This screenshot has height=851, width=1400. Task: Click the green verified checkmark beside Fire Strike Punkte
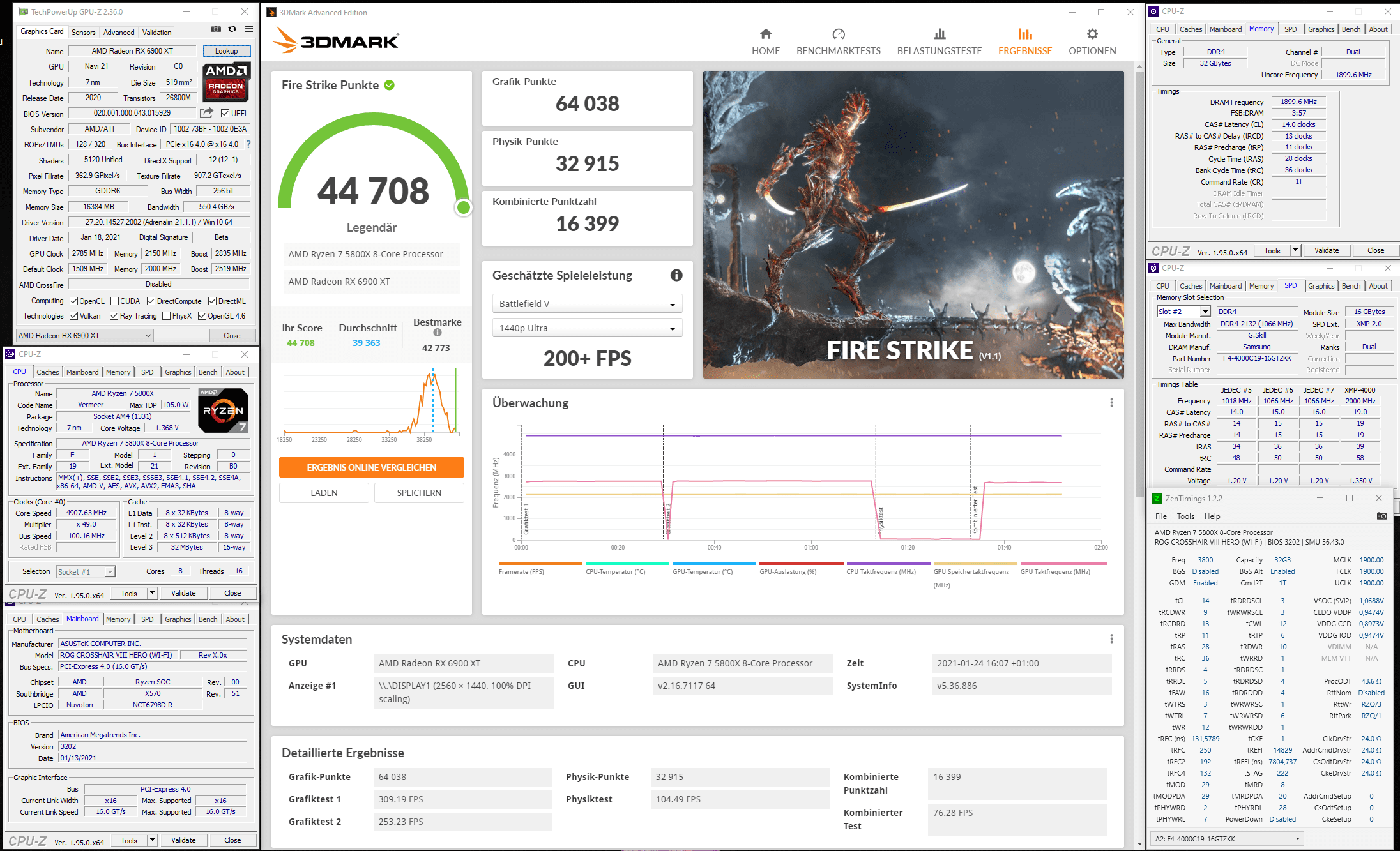[x=390, y=85]
